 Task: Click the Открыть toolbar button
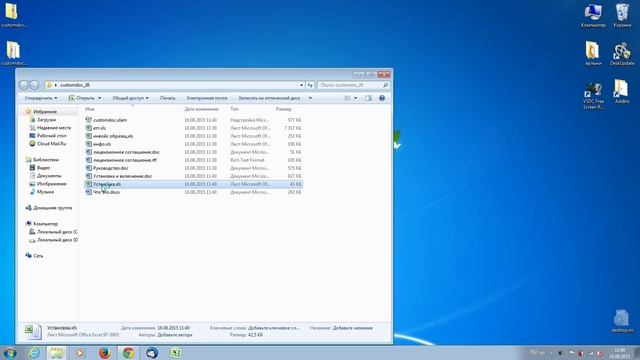(82, 98)
